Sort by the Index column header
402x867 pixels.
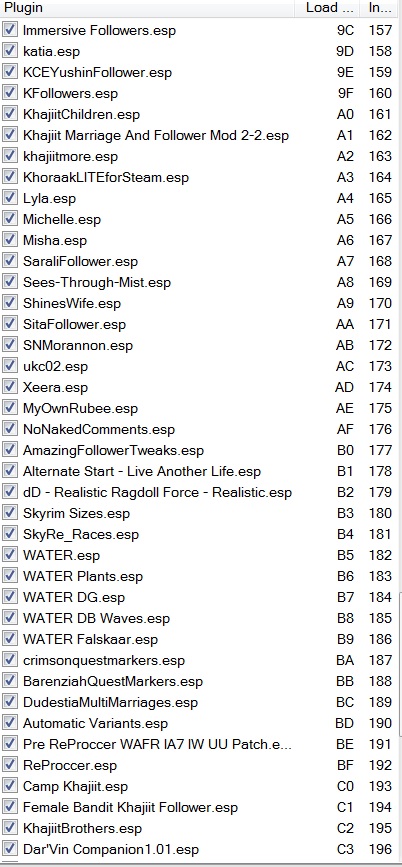(x=379, y=8)
